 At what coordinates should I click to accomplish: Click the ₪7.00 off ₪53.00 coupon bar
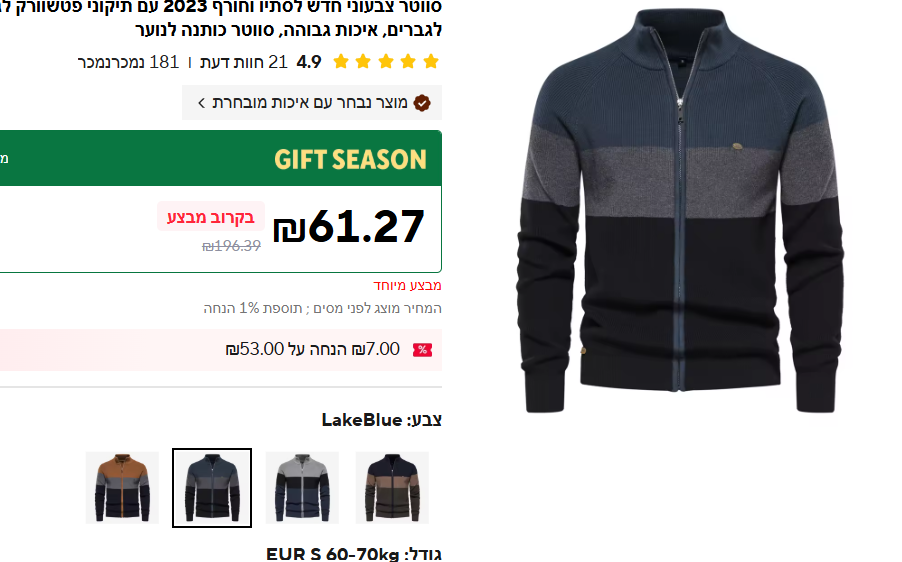coord(221,350)
